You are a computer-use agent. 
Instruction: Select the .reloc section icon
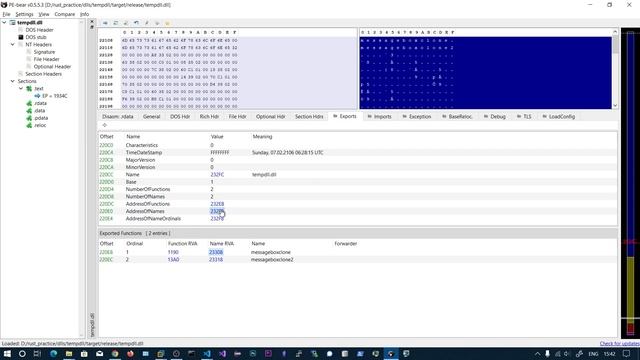[x=29, y=125]
